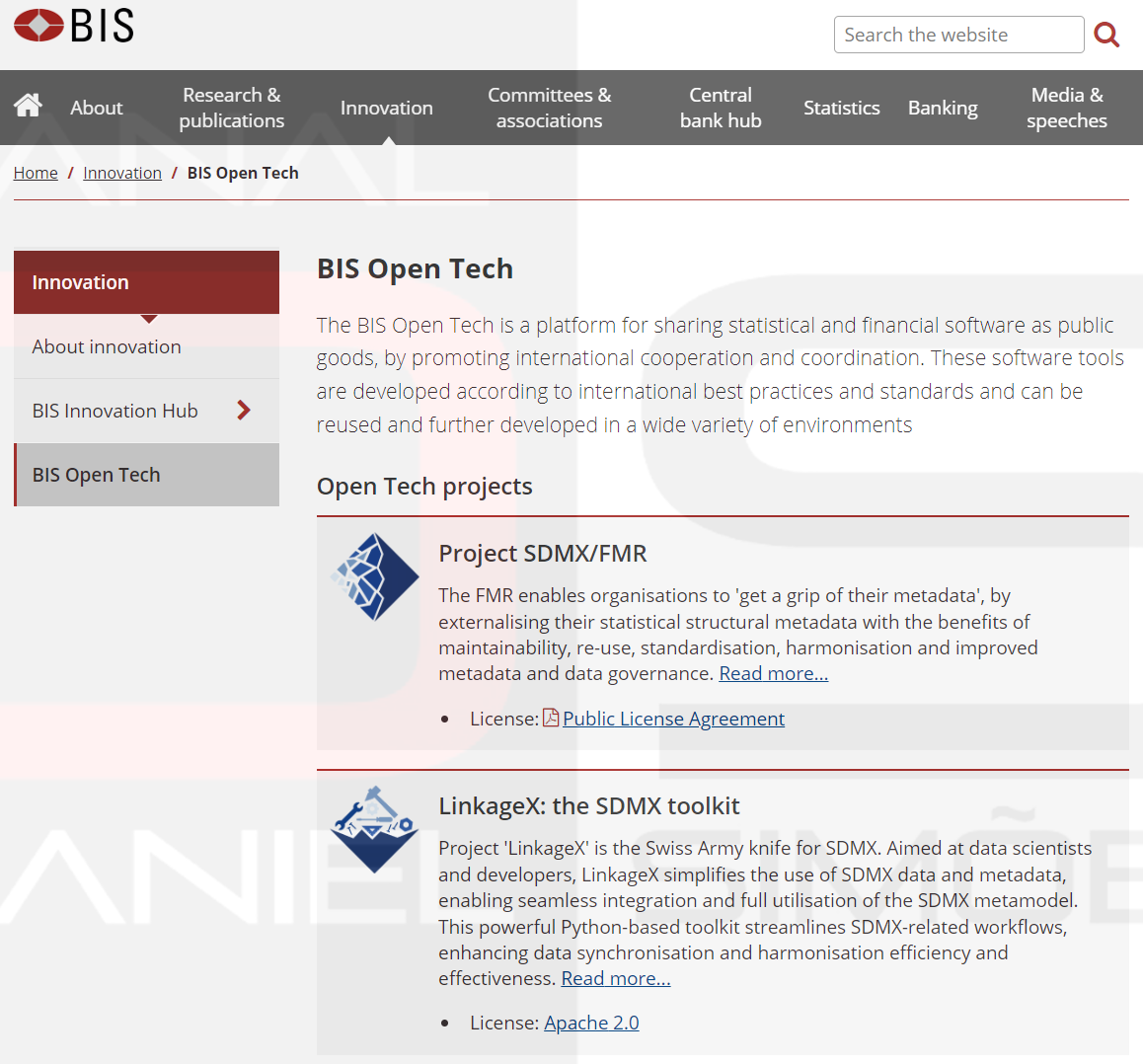1143x1064 pixels.
Task: Follow the Home breadcrumb link
Action: tap(36, 173)
